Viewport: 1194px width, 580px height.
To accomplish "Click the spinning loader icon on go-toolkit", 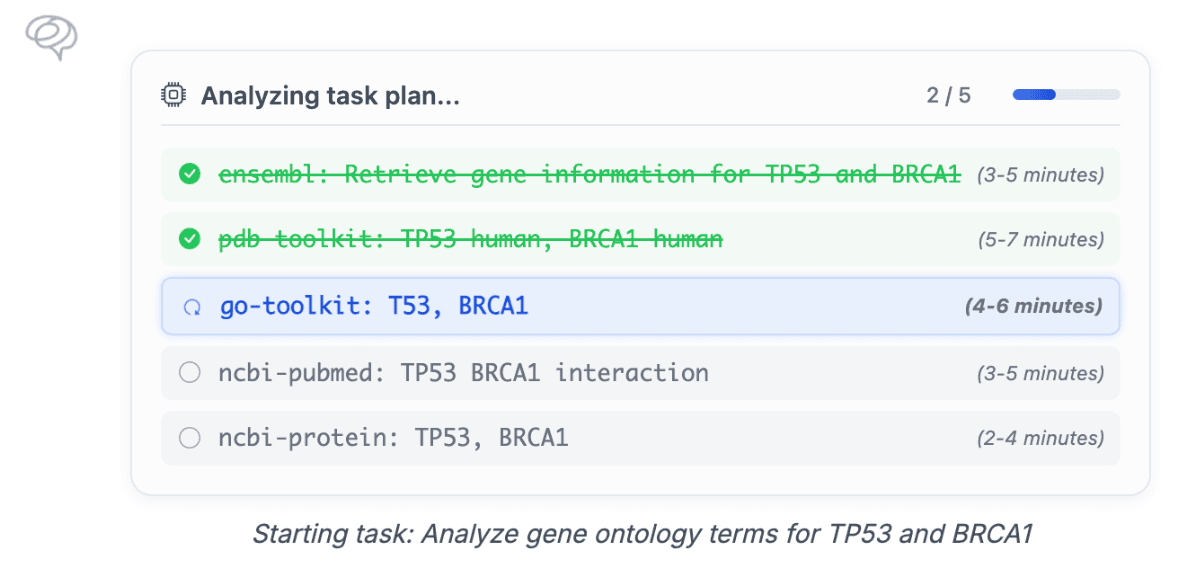I will [194, 306].
